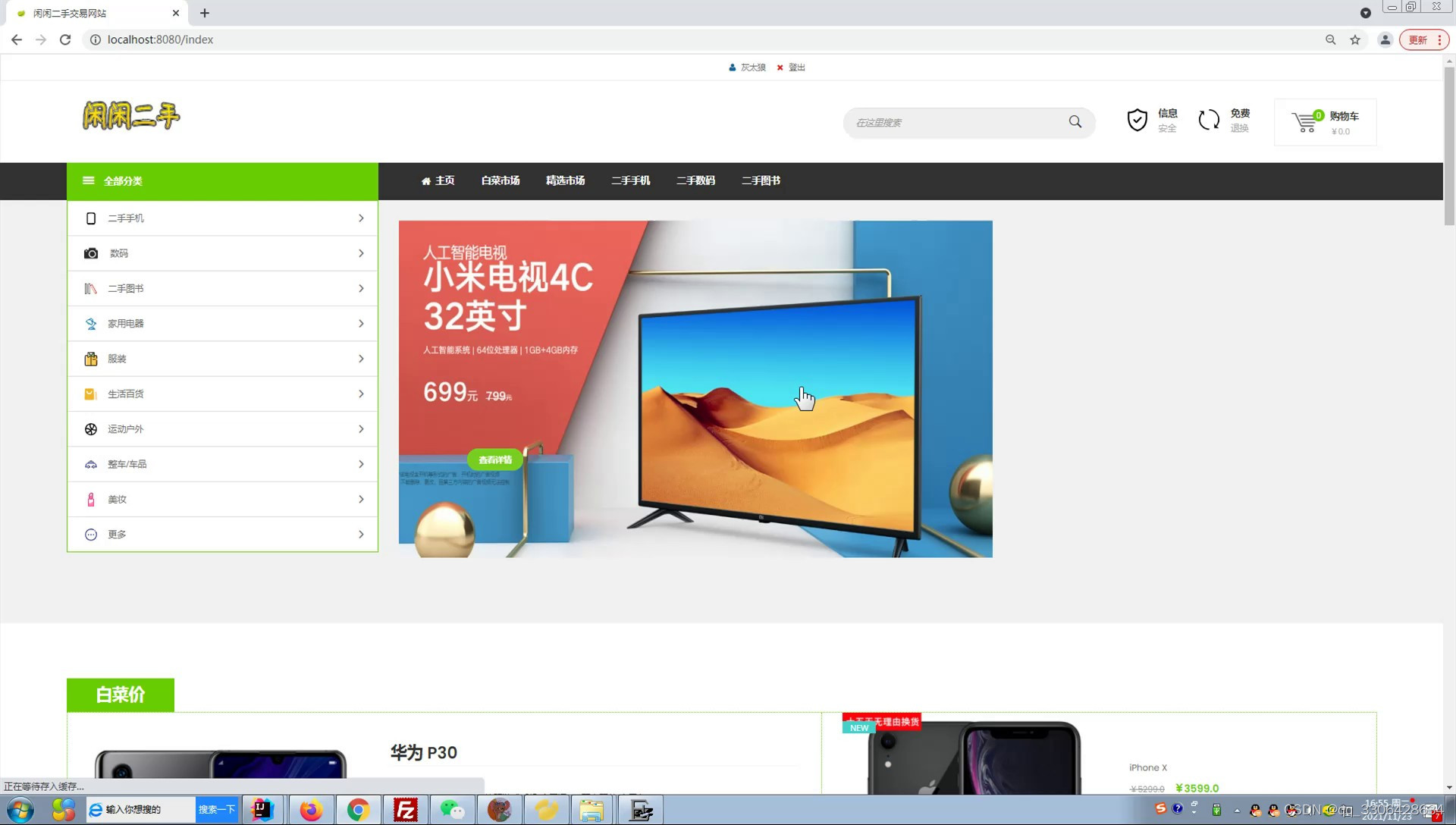Viewport: 1456px width, 825px height.
Task: Go back with browser back arrow
Action: click(x=17, y=39)
